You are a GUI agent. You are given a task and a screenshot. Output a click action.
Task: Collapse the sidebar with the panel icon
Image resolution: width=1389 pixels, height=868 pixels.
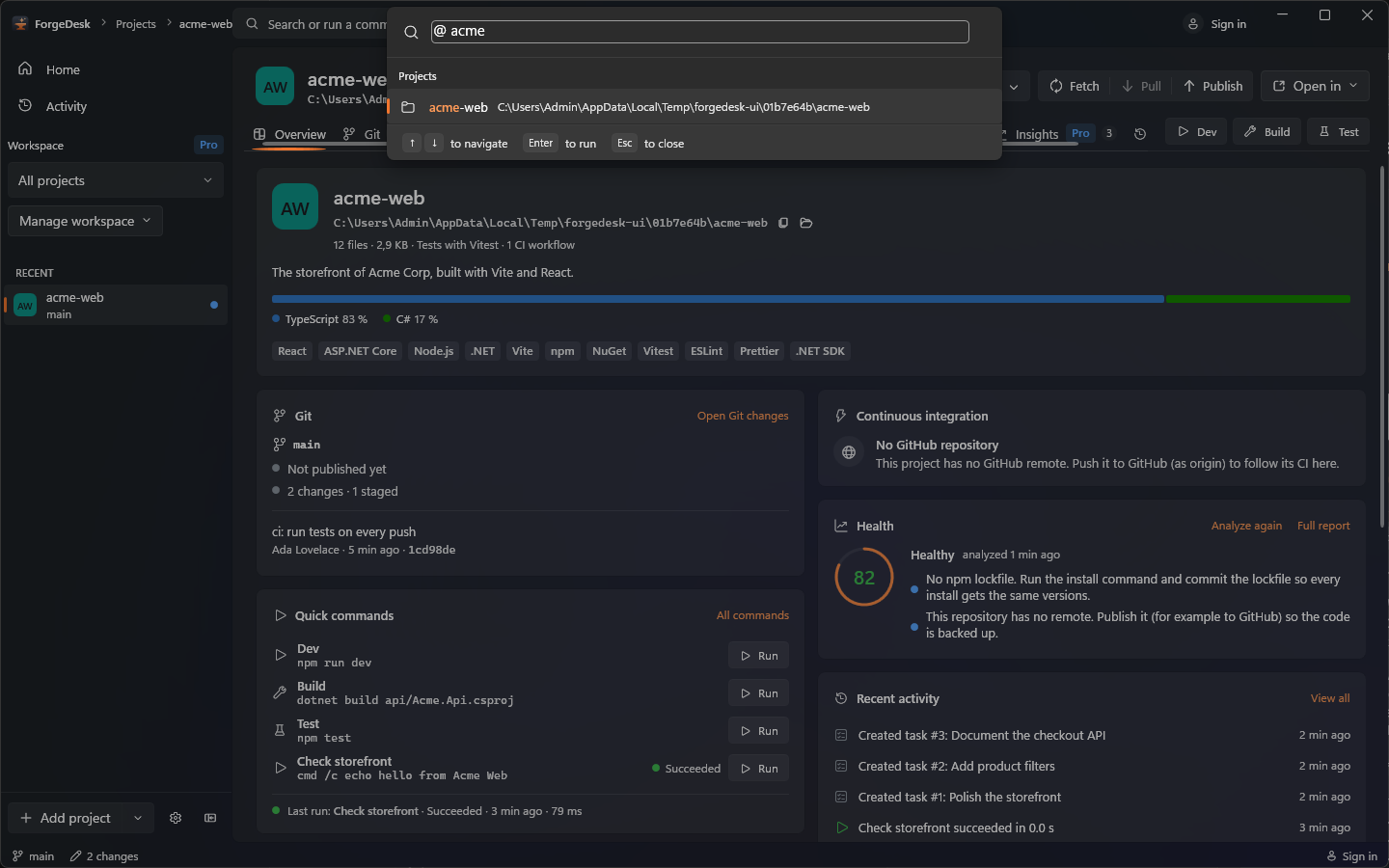[x=210, y=818]
